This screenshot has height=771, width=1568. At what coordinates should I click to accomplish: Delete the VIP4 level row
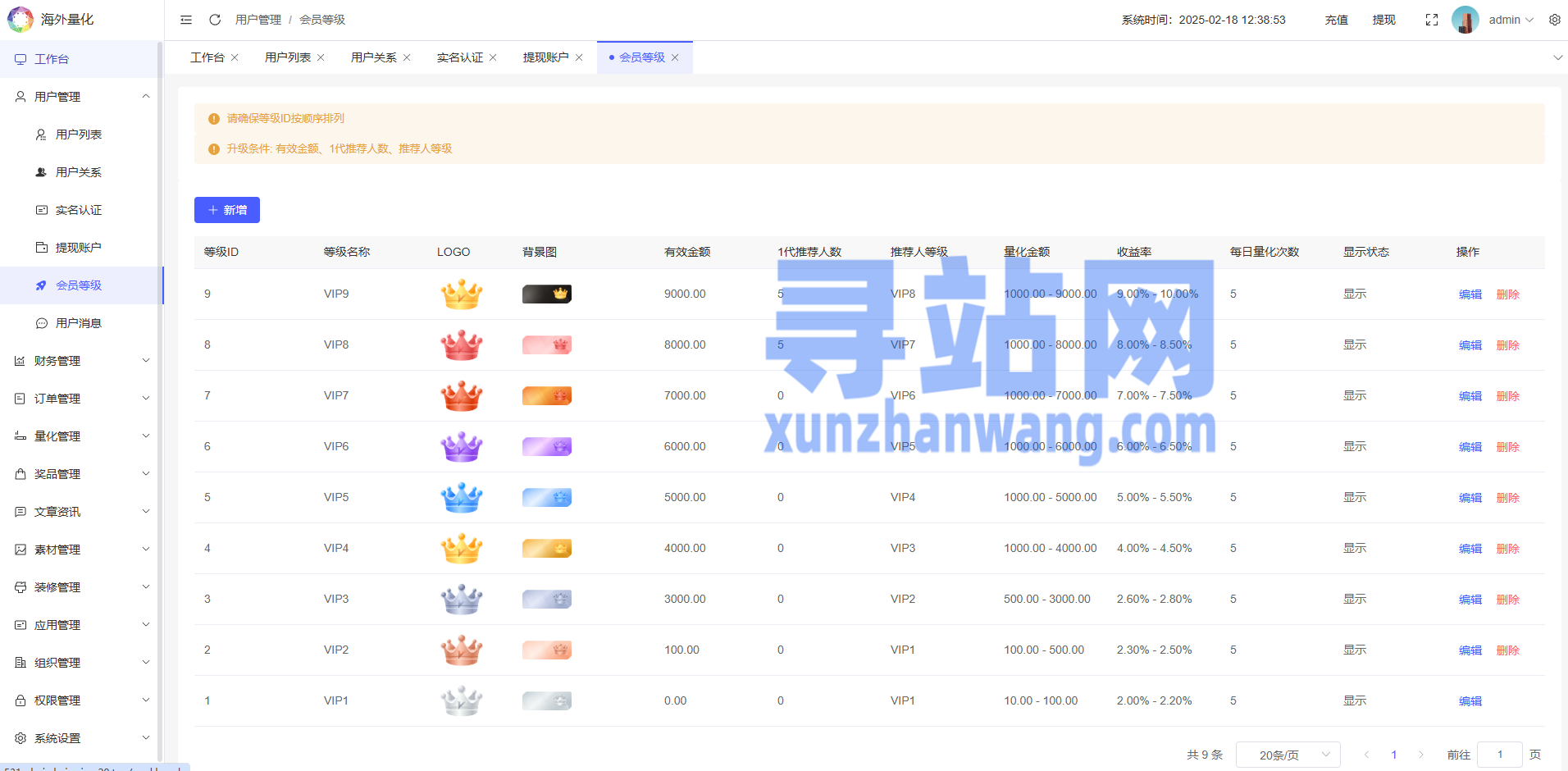pyautogui.click(x=1508, y=549)
